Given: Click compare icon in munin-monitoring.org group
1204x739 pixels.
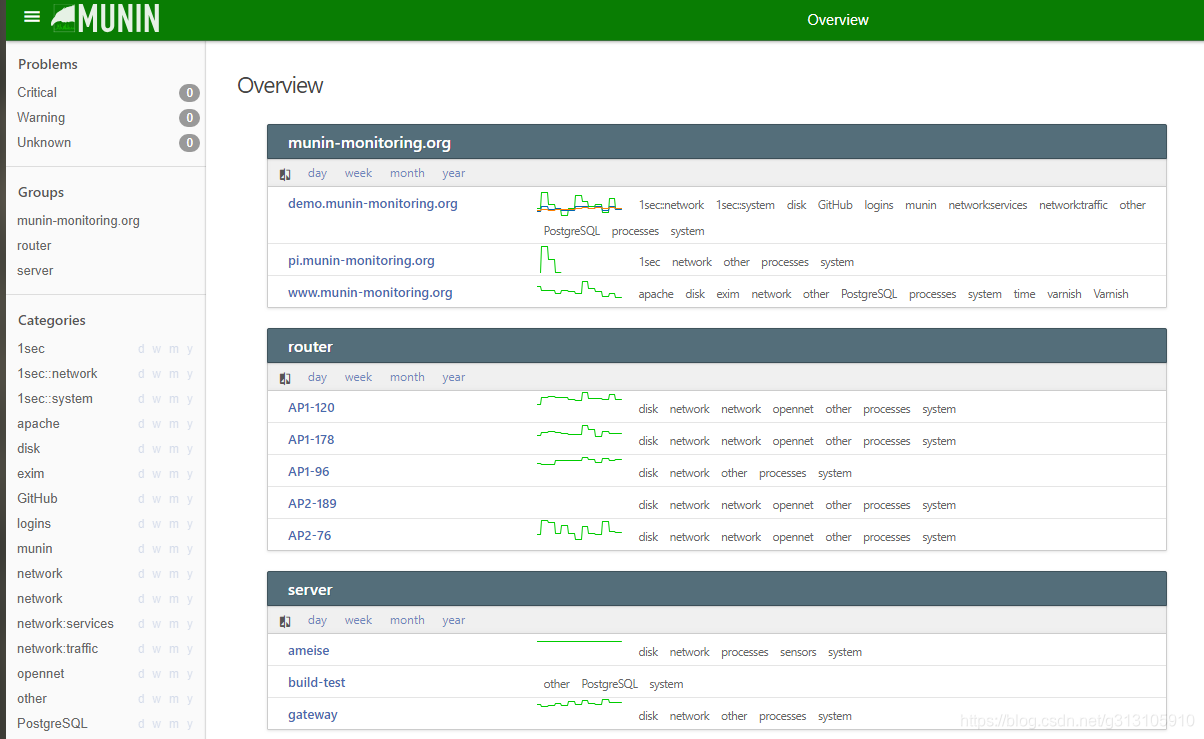Looking at the screenshot, I should tap(285, 174).
